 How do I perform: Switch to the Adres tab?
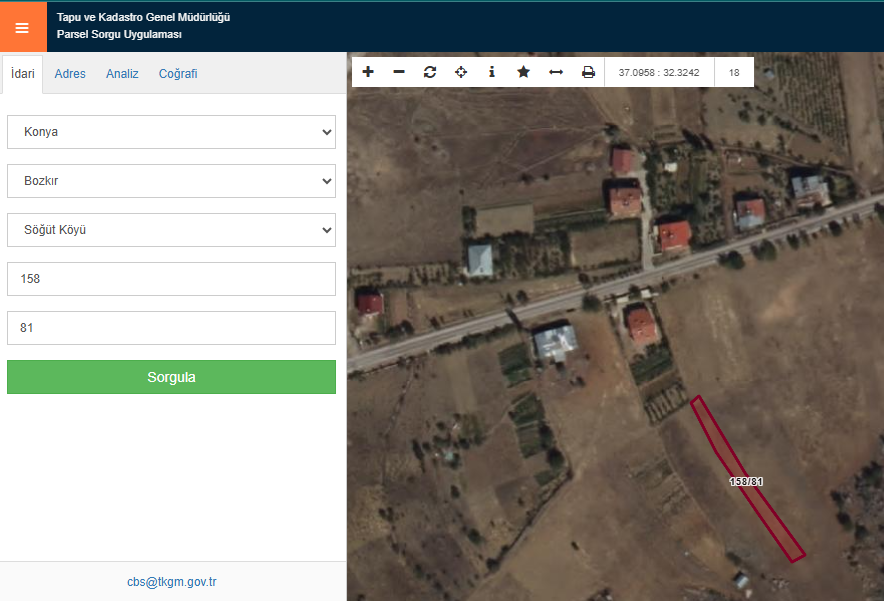[70, 74]
